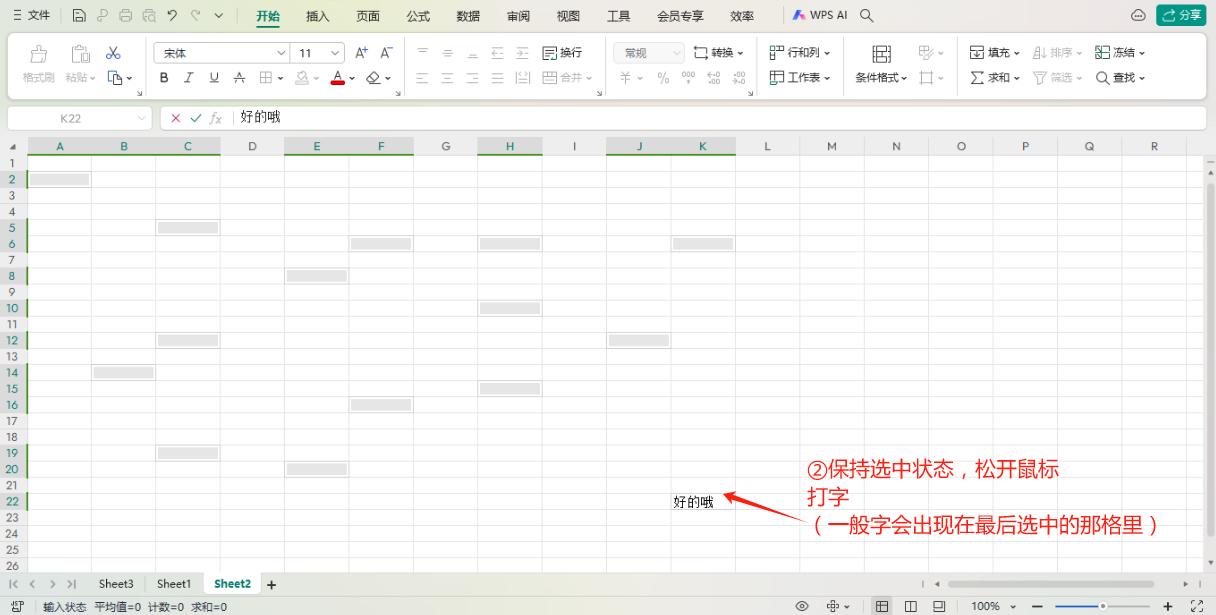Viewport: 1216px width, 615px height.
Task: Click the cloud sync status icon
Action: [x=1138, y=16]
